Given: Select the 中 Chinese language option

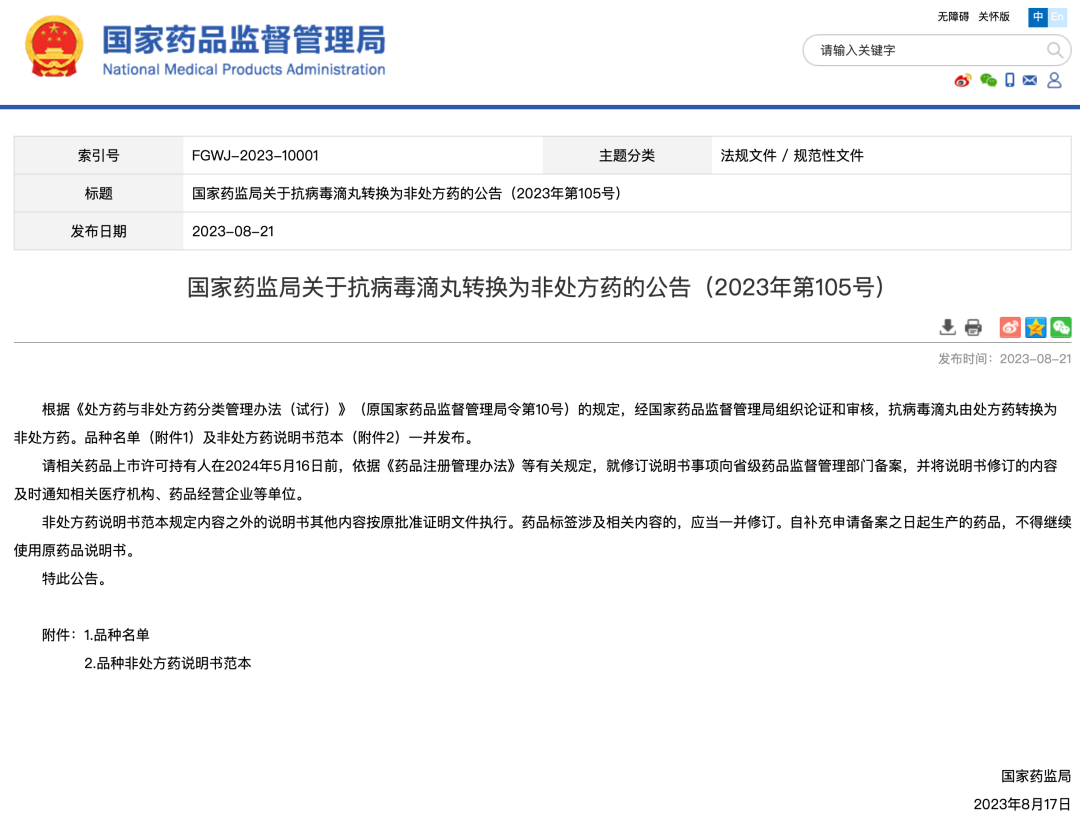Looking at the screenshot, I should pos(1039,17).
